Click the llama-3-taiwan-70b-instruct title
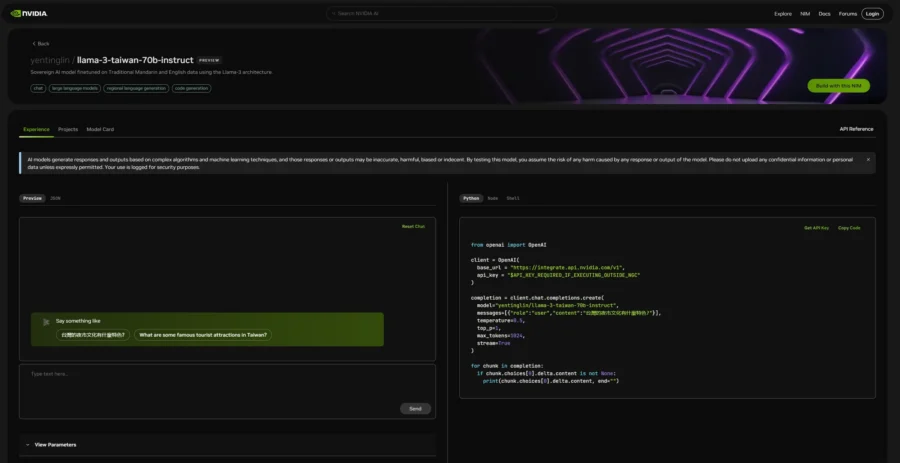The image size is (900, 463). [135, 60]
